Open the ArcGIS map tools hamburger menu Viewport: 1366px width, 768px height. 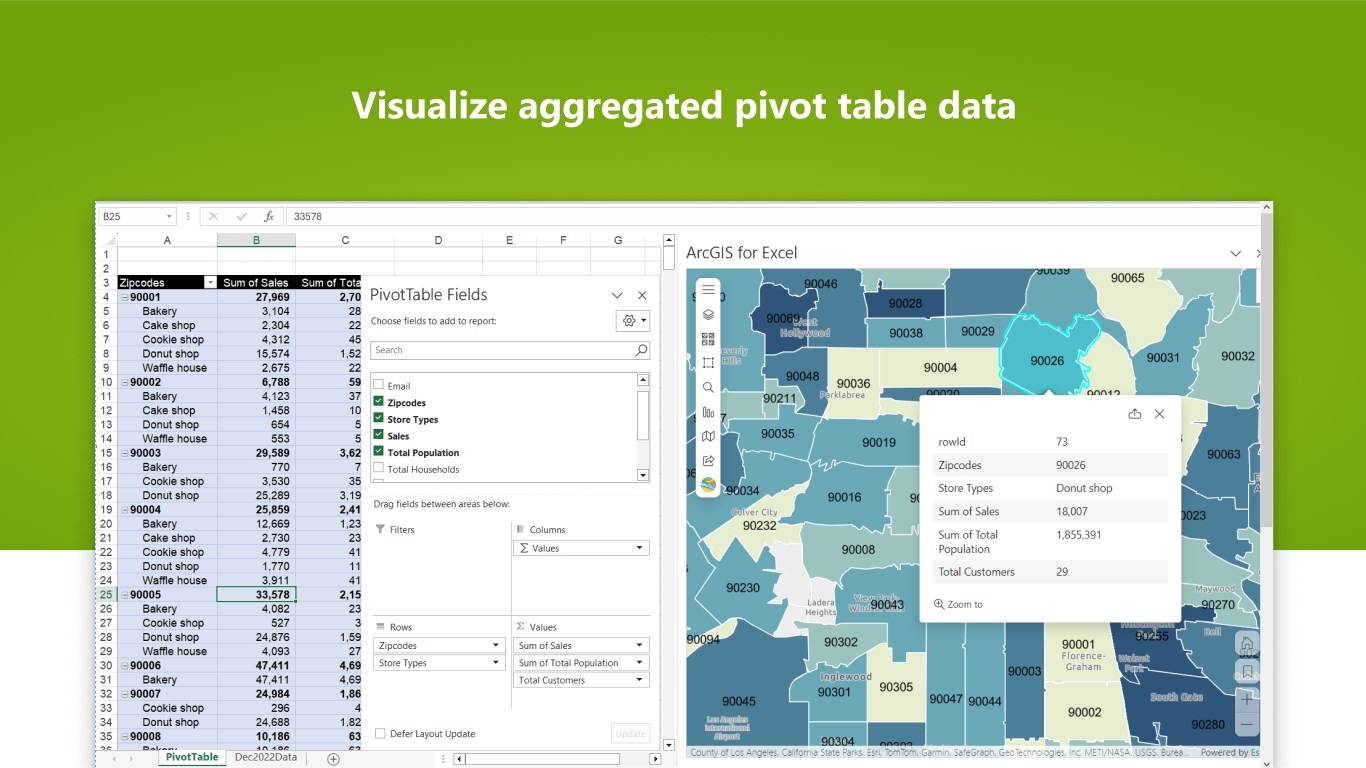click(708, 290)
